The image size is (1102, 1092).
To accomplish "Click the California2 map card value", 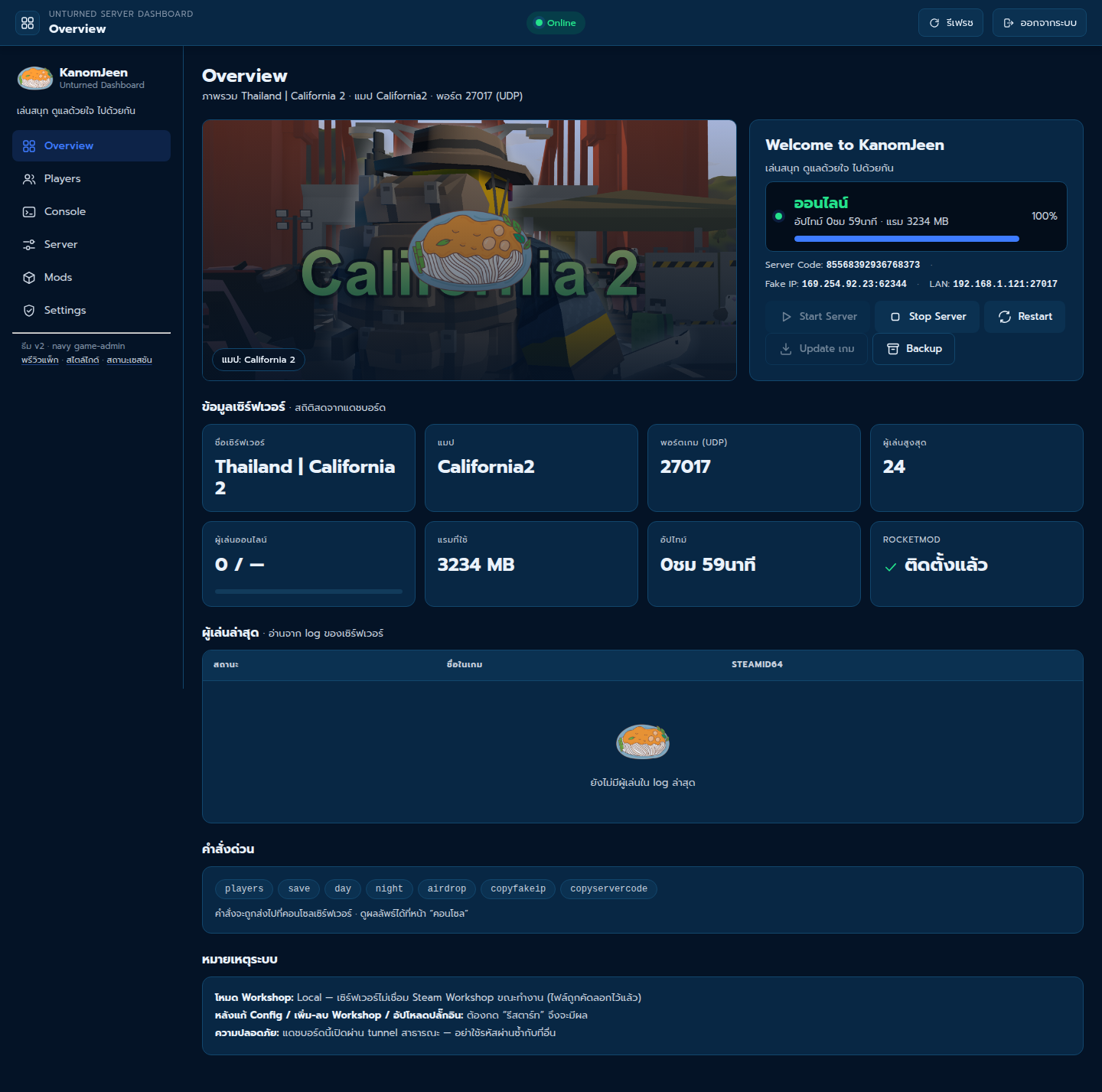I will click(486, 467).
